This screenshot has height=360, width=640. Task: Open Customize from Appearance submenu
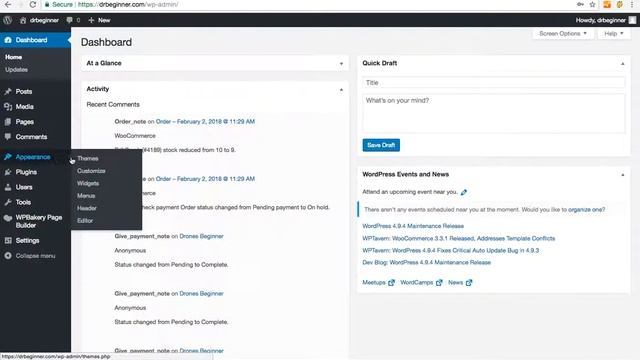(91, 171)
